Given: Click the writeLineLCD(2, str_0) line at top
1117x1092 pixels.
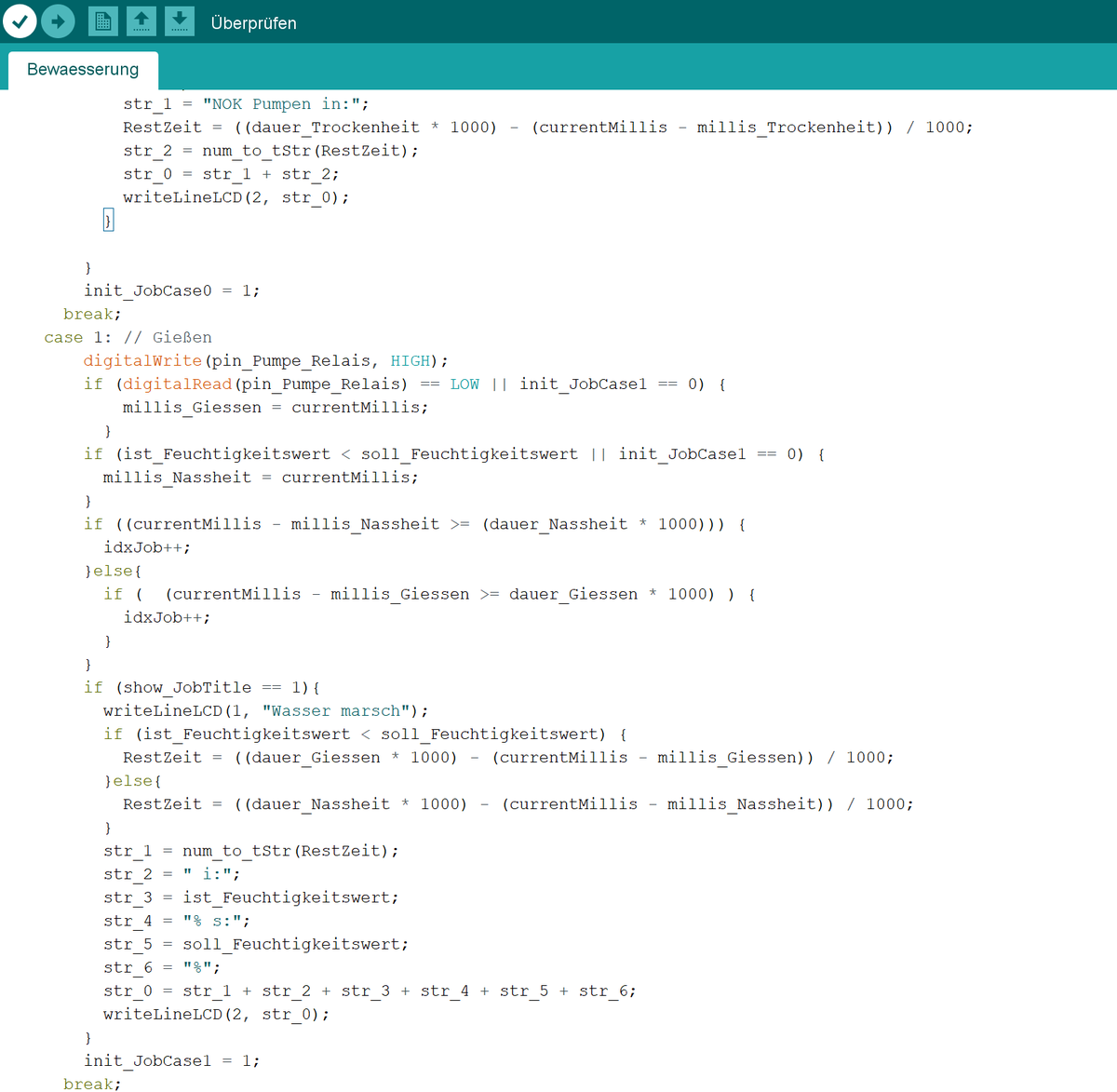Looking at the screenshot, I should (x=236, y=196).
